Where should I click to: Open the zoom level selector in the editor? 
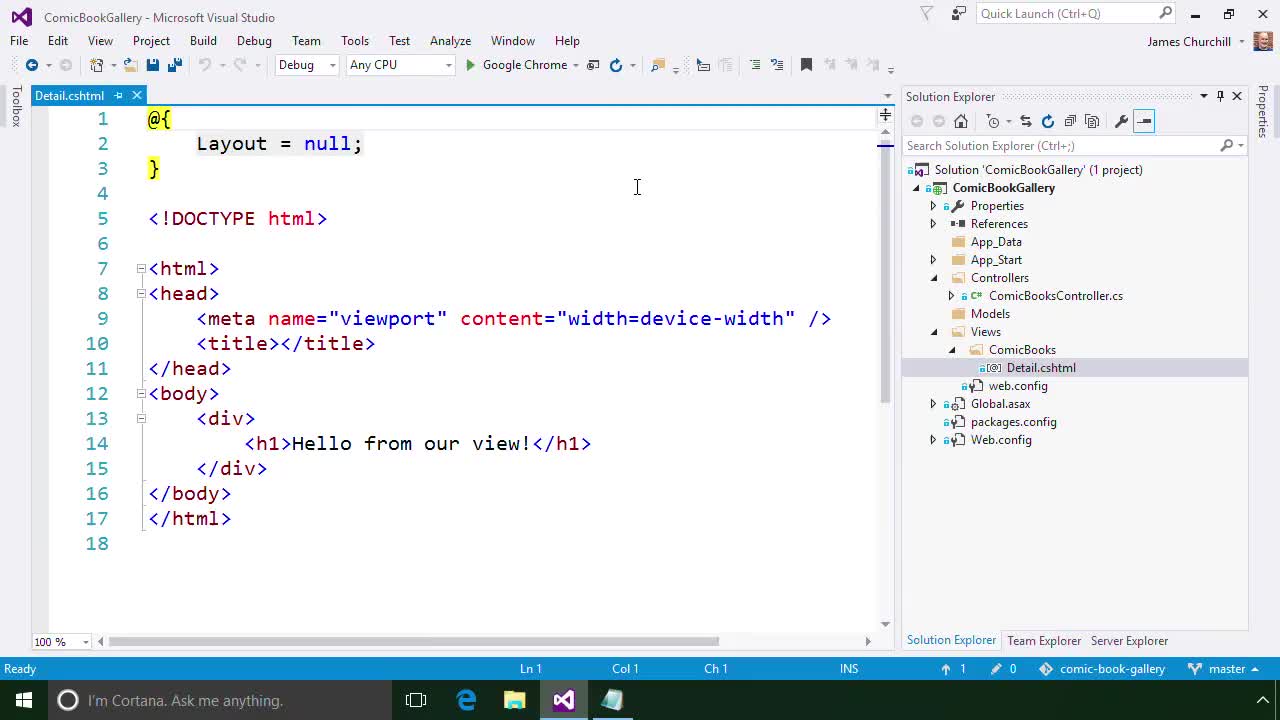pos(62,643)
